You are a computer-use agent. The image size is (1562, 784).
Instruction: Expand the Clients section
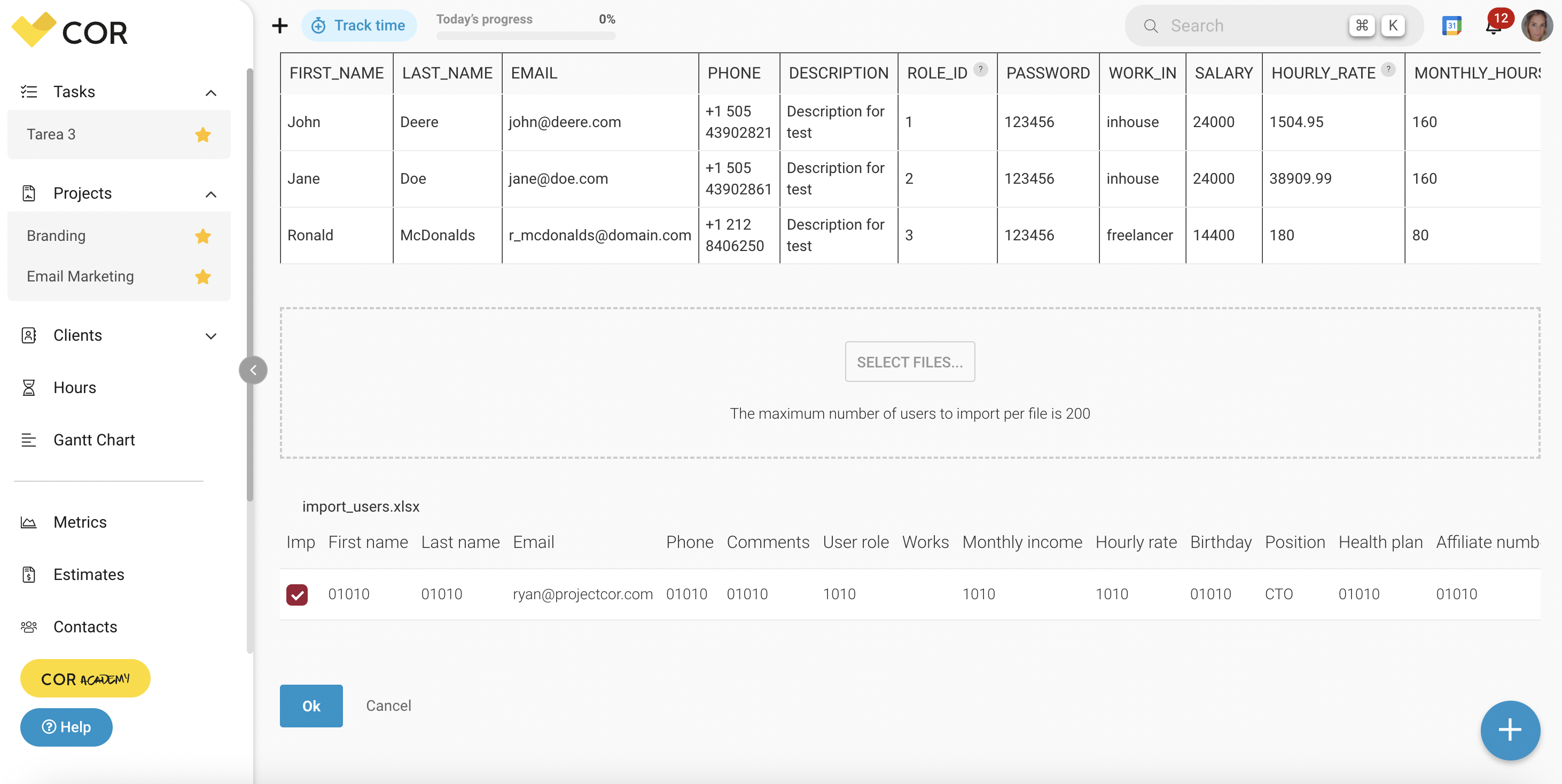coord(211,336)
